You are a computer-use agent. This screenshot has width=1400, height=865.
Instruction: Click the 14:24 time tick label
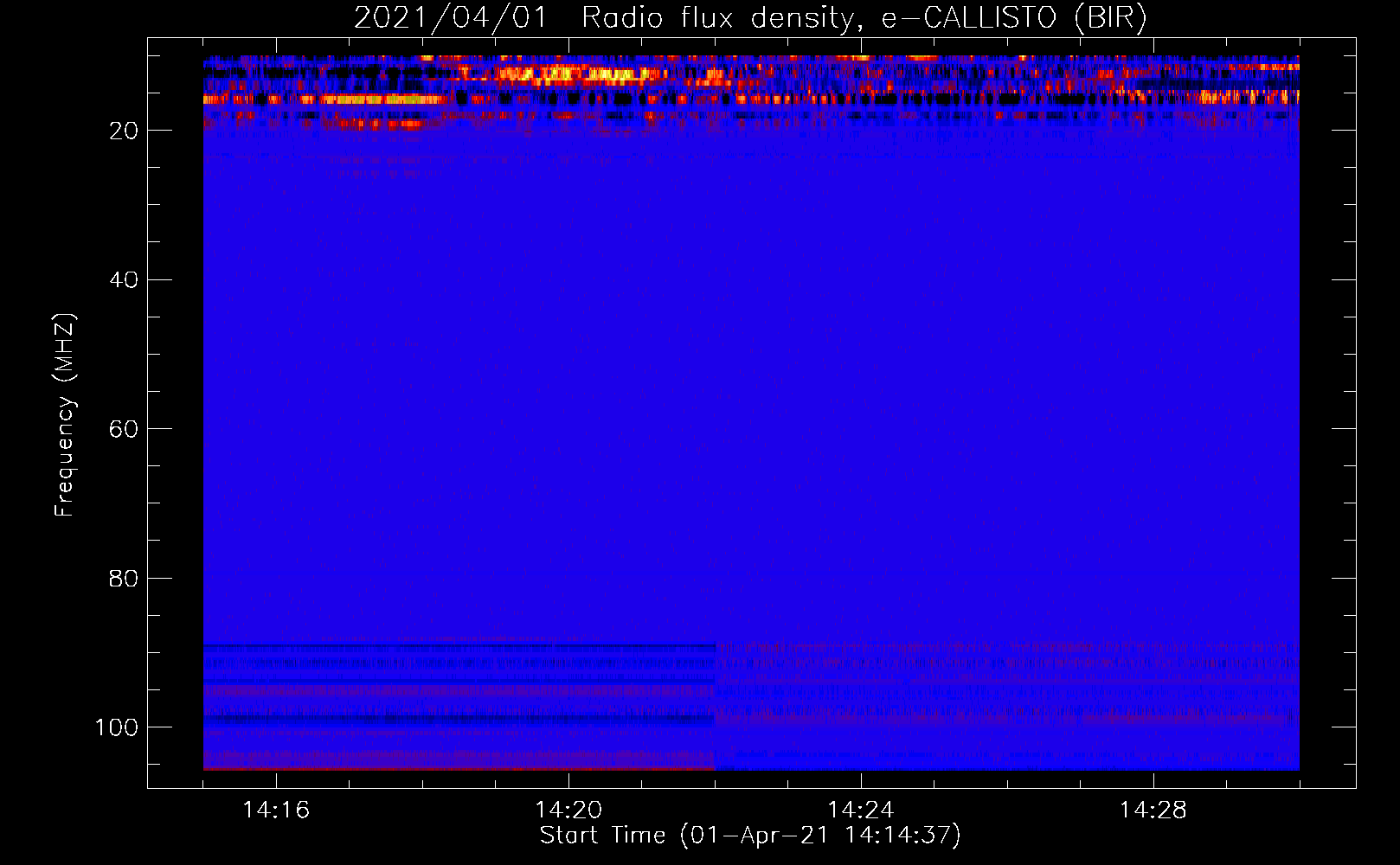(861, 811)
